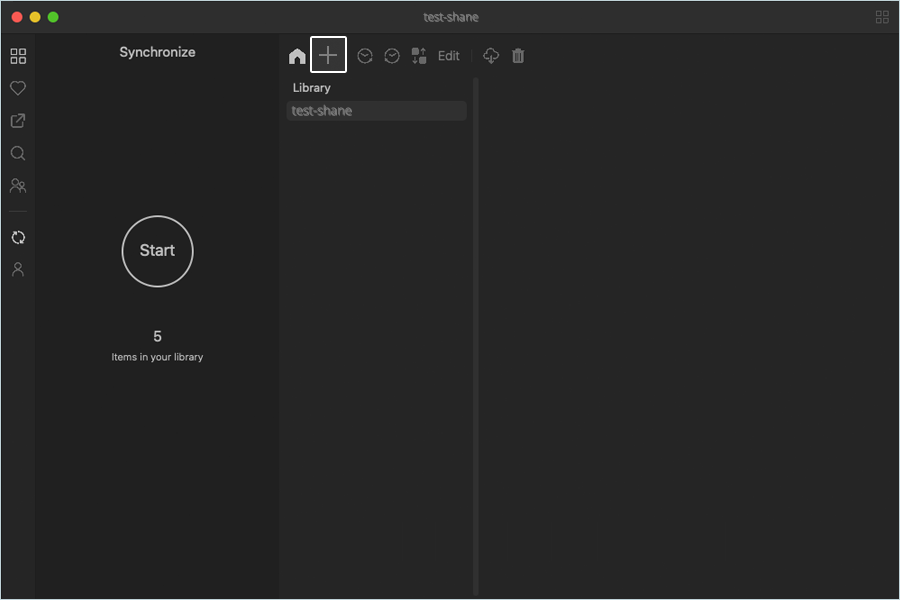
Task: Select the synchronize arrows icon in sidebar
Action: [x=18, y=237]
